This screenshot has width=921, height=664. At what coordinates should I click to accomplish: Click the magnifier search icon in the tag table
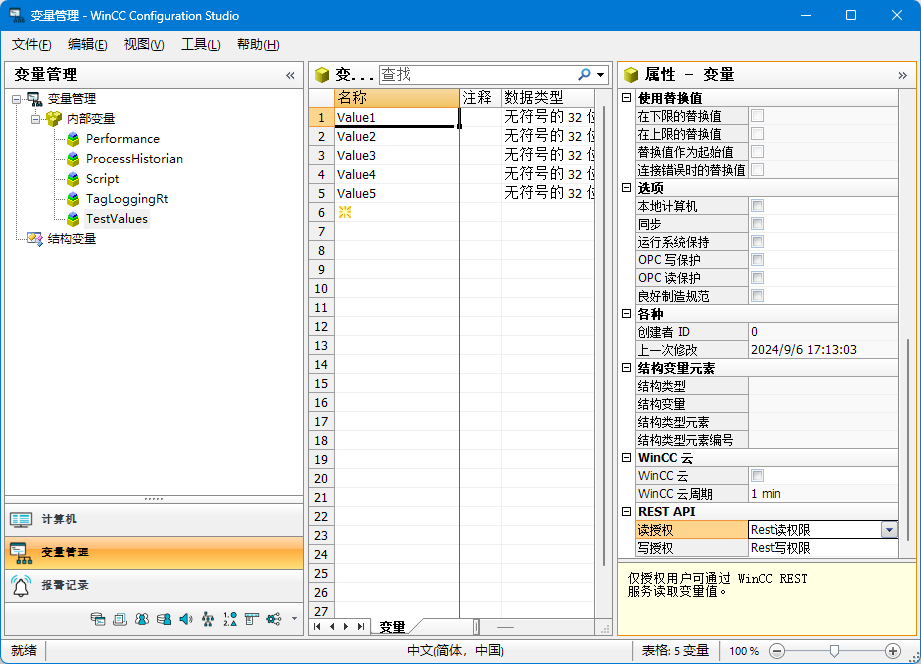pyautogui.click(x=584, y=75)
